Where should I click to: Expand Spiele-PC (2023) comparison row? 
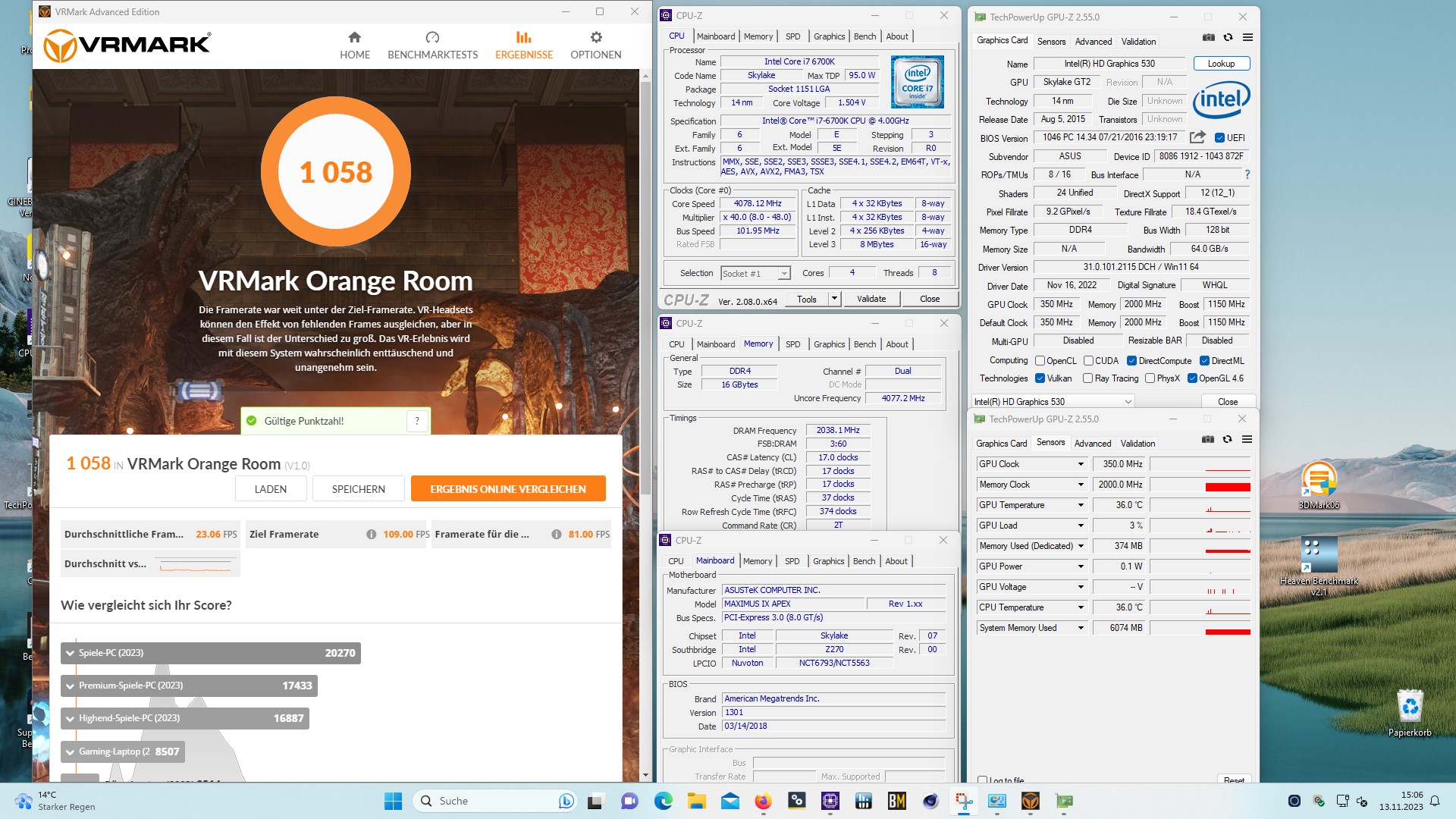click(x=210, y=653)
